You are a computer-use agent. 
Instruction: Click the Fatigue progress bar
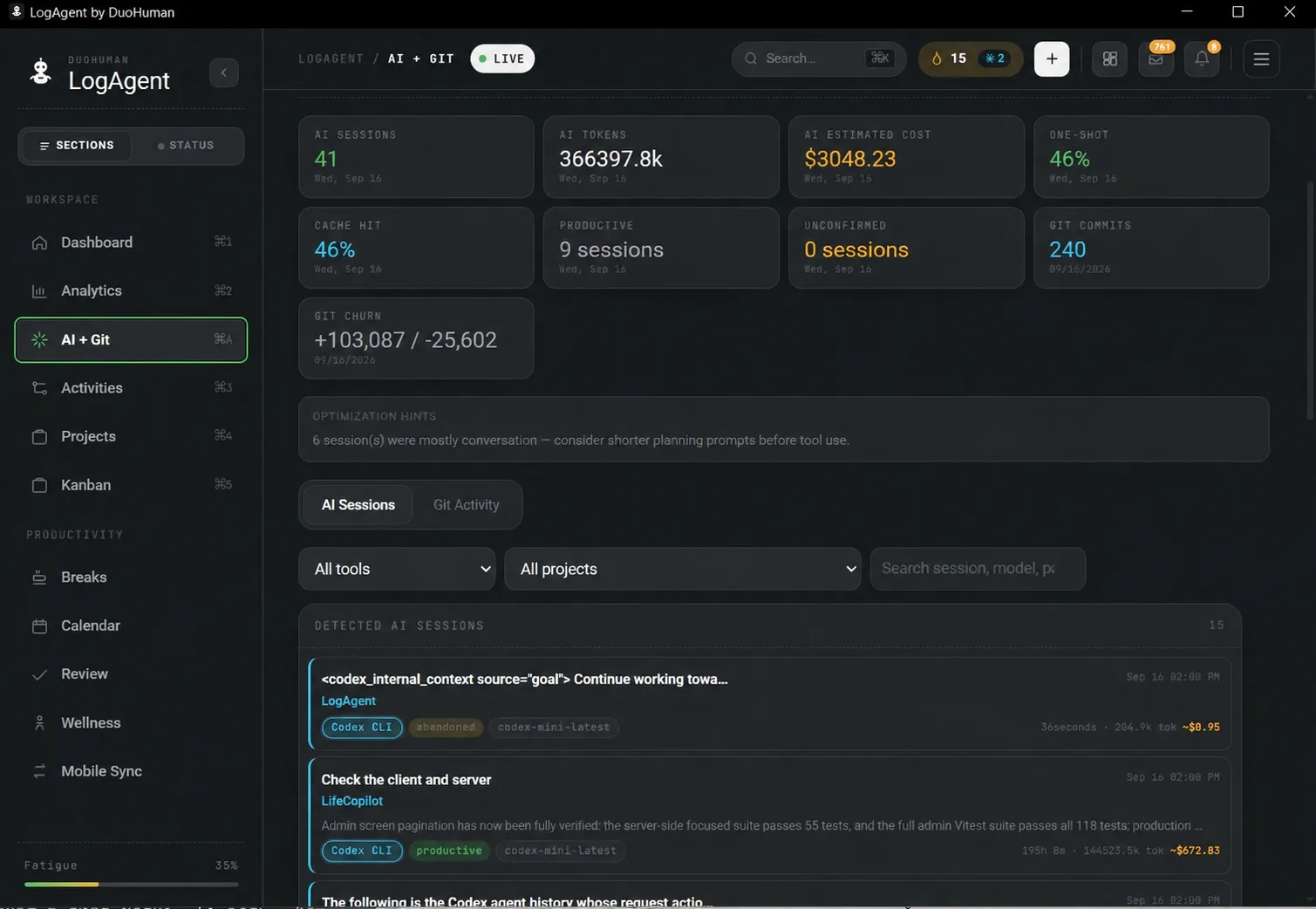[x=131, y=885]
